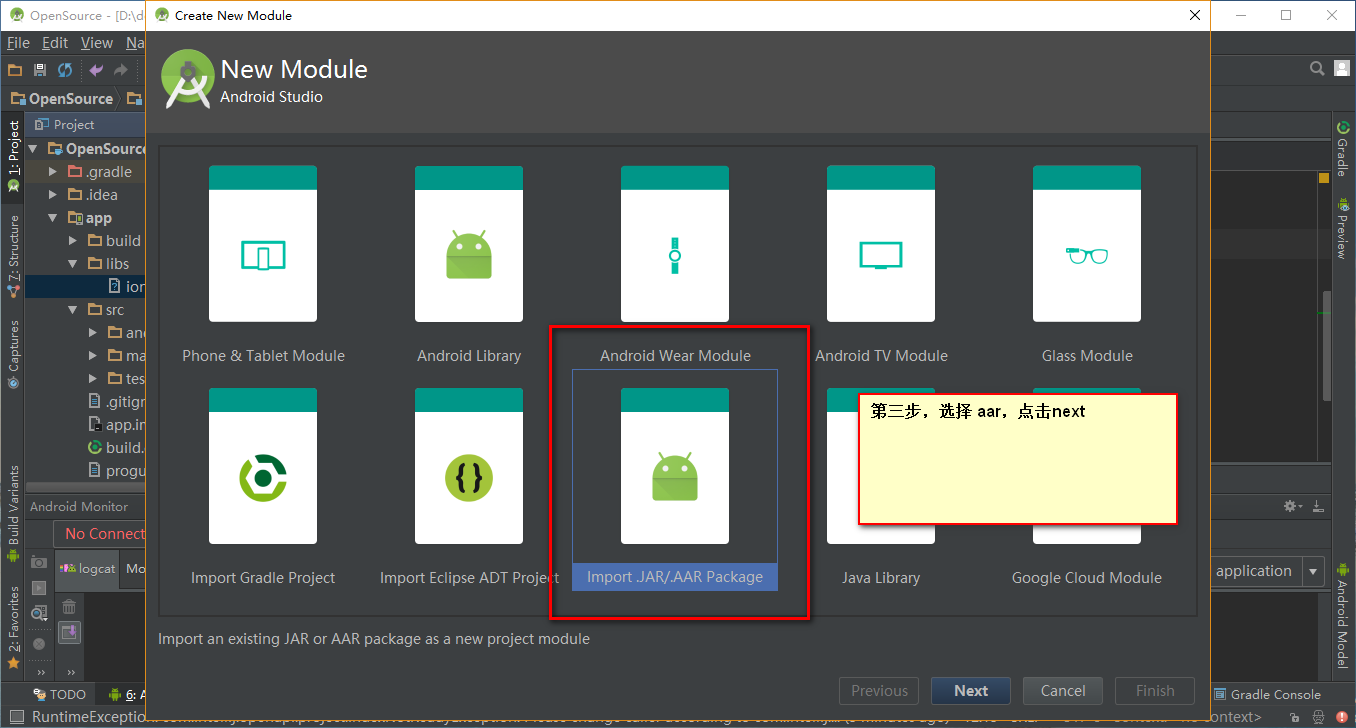Open the File menu in Android Studio
Viewport: 1356px width, 728px height.
pyautogui.click(x=18, y=43)
